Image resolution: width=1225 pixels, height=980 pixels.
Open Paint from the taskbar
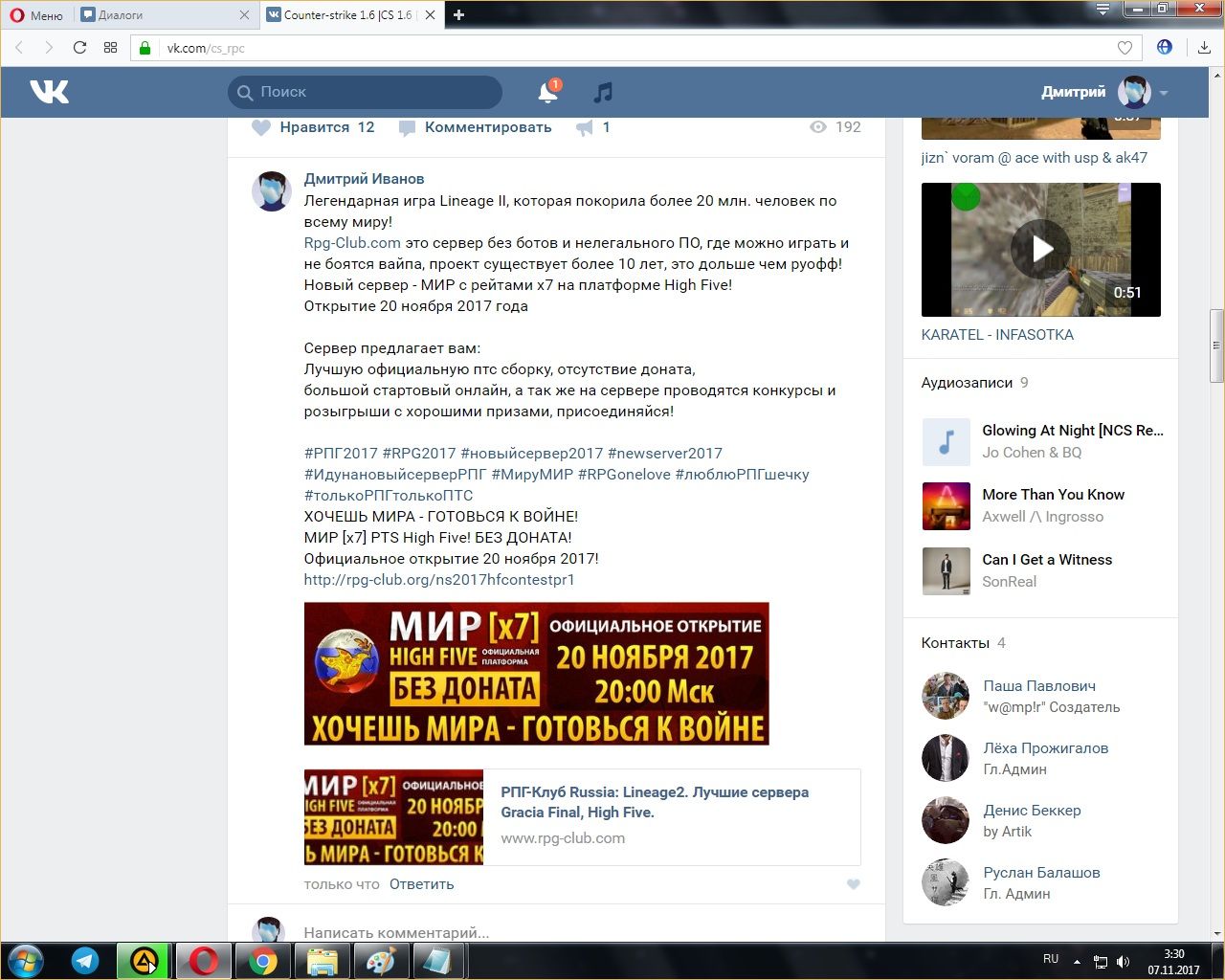[x=381, y=961]
